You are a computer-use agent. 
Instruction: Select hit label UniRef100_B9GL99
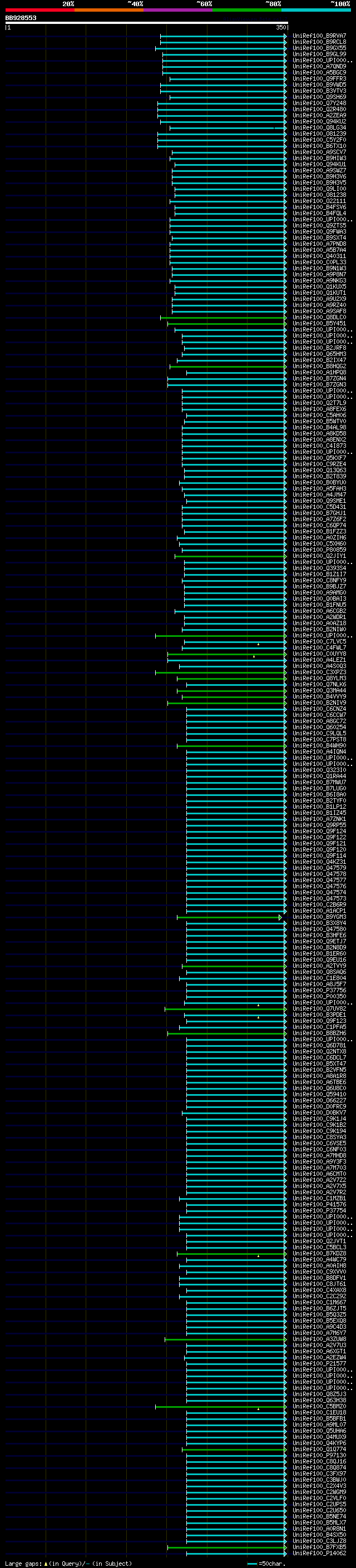pos(319,54)
